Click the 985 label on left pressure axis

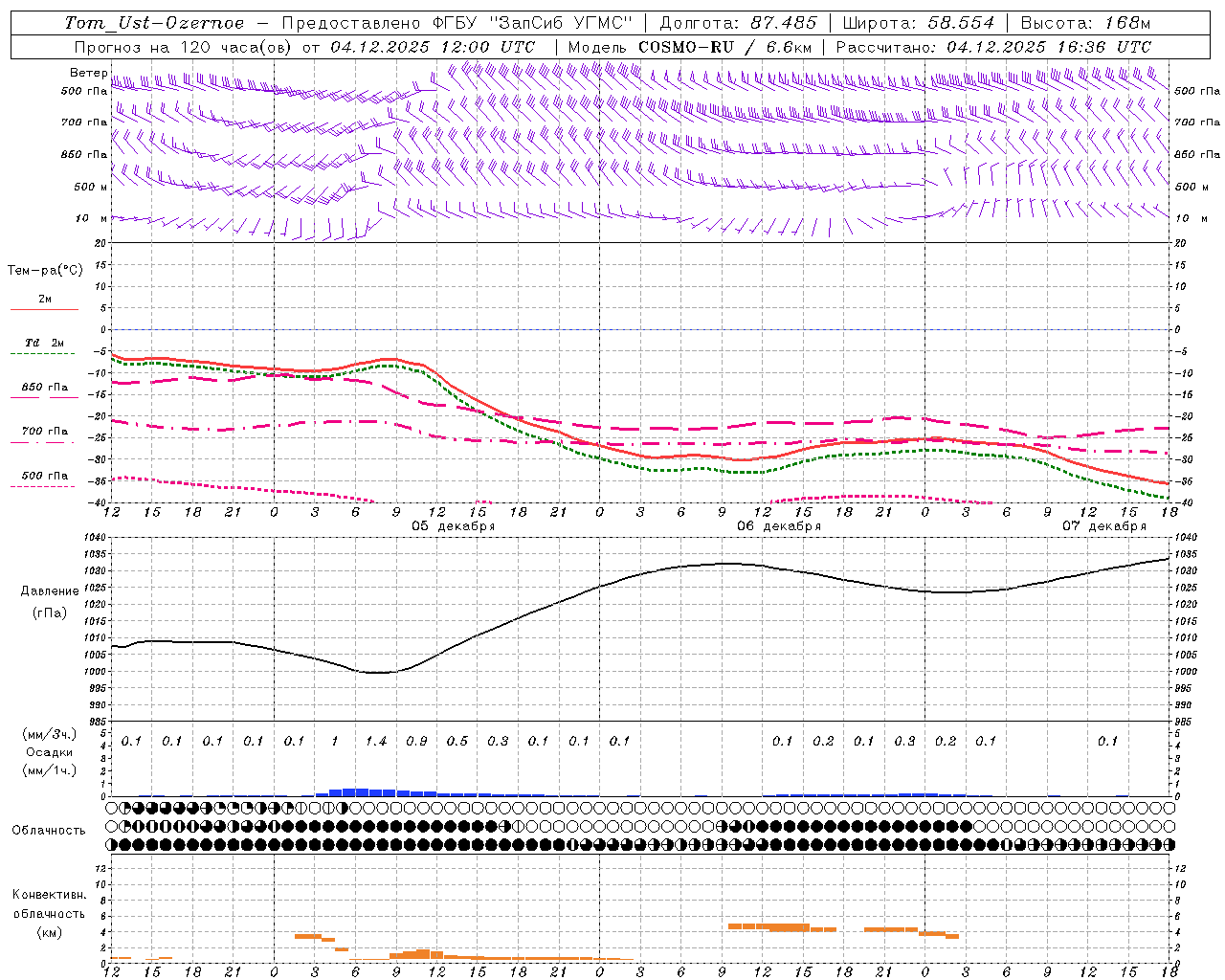[x=98, y=722]
